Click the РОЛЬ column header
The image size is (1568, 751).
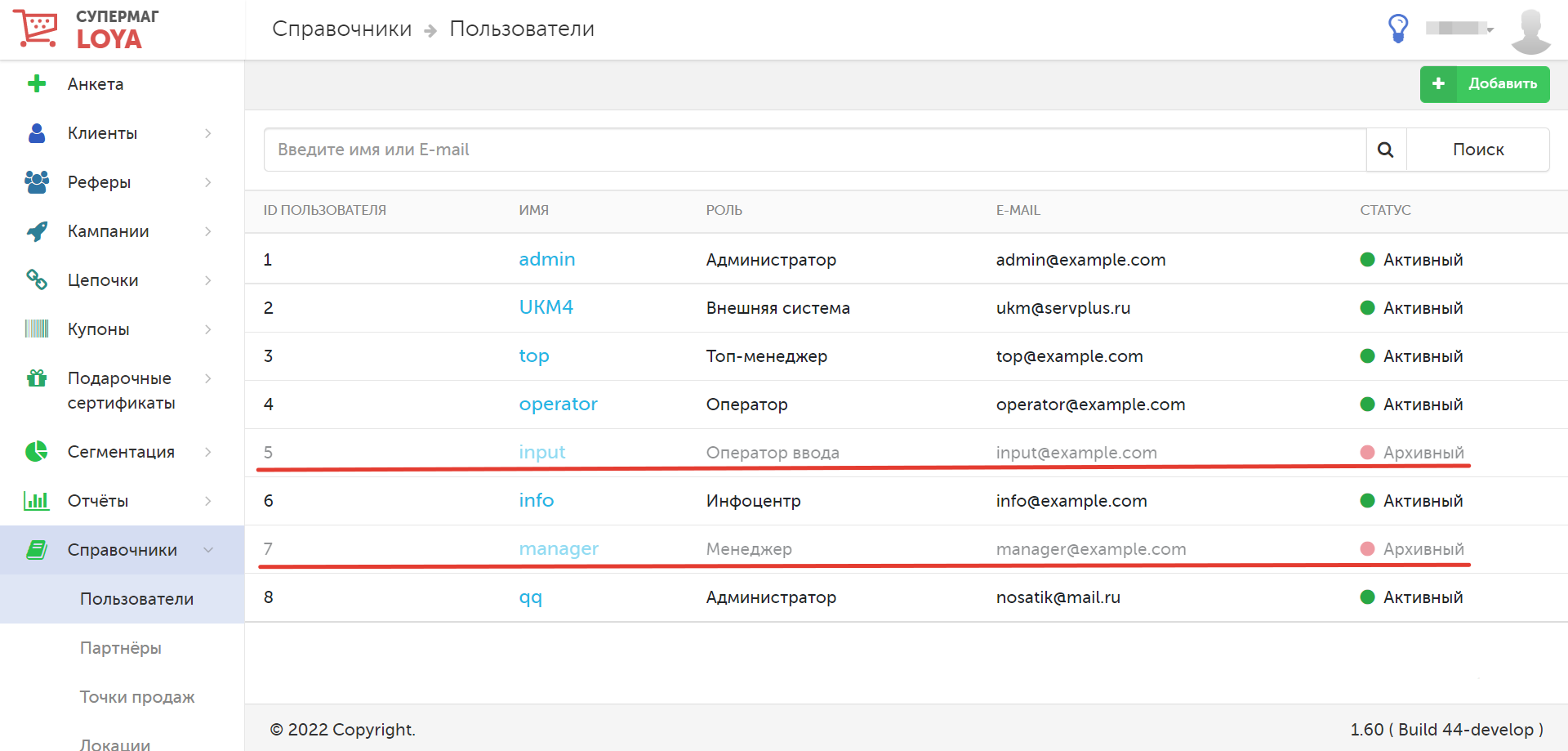724,210
